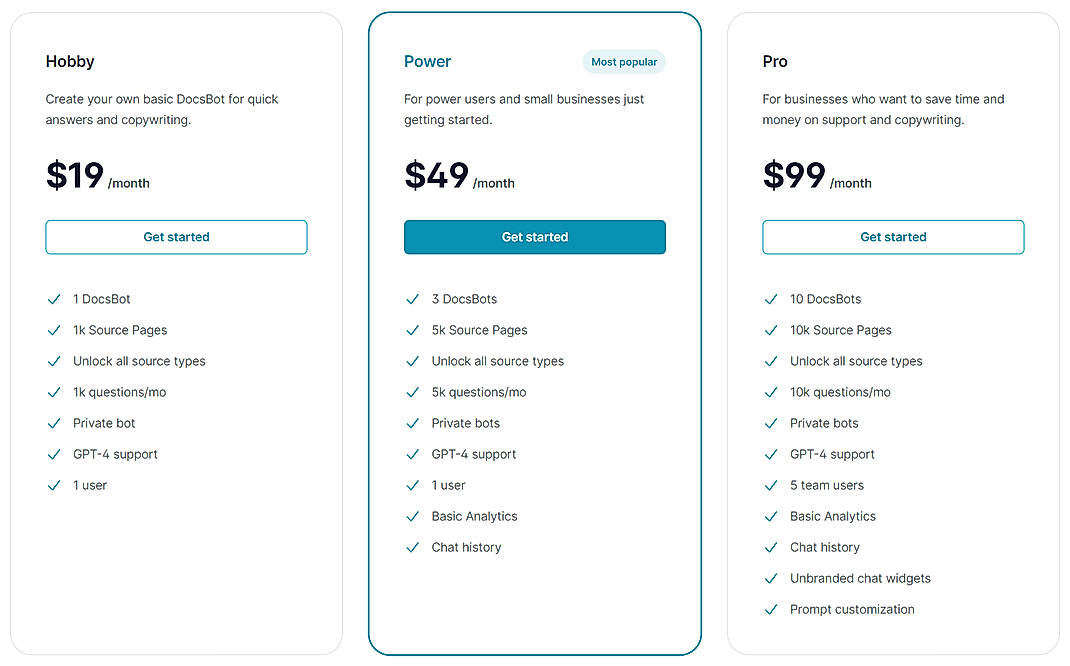Click the checkmark beside "Private bots" in Power plan
The height and width of the screenshot is (666, 1070).
[412, 423]
